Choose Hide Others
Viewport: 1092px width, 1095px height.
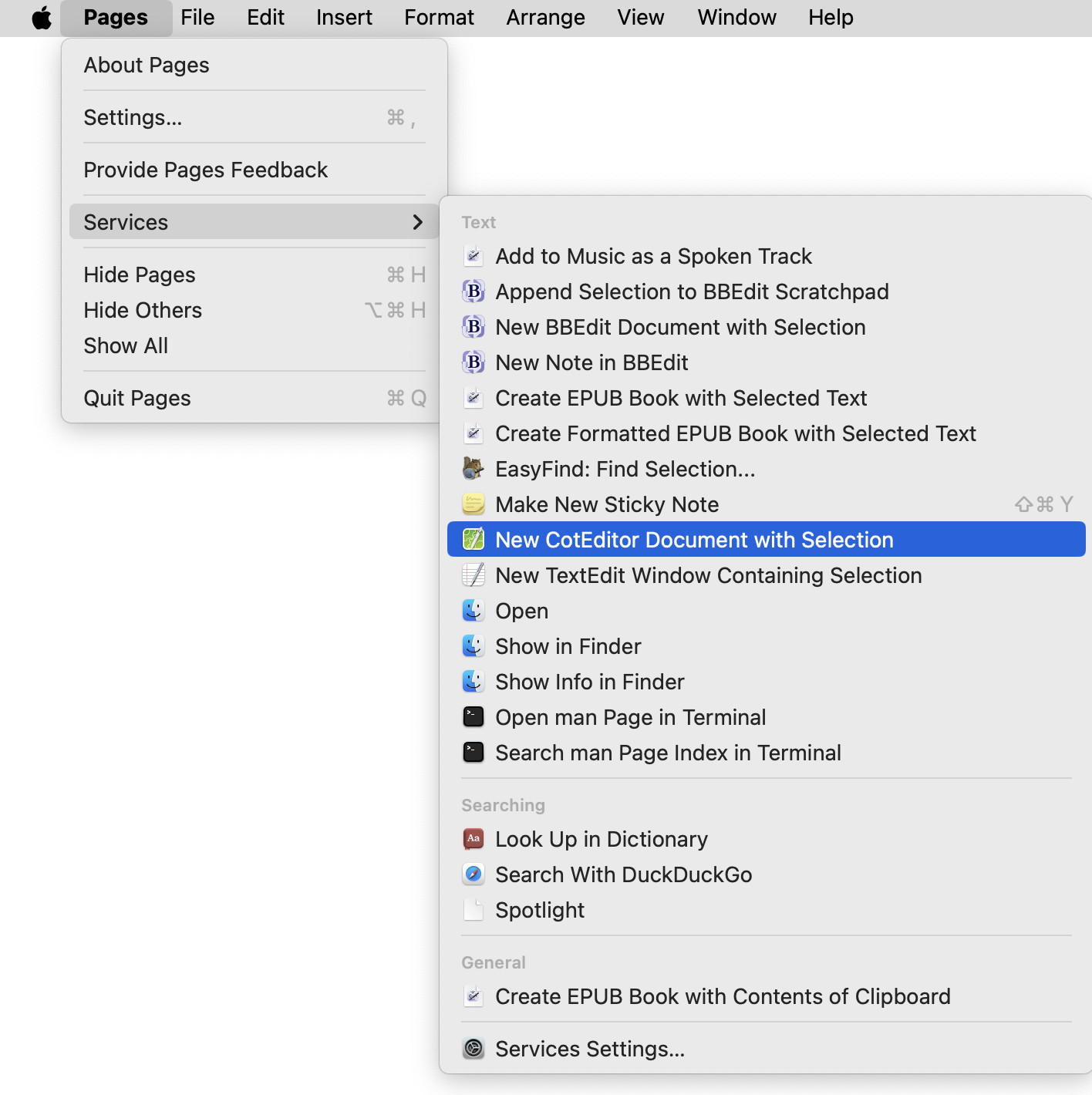point(254,310)
